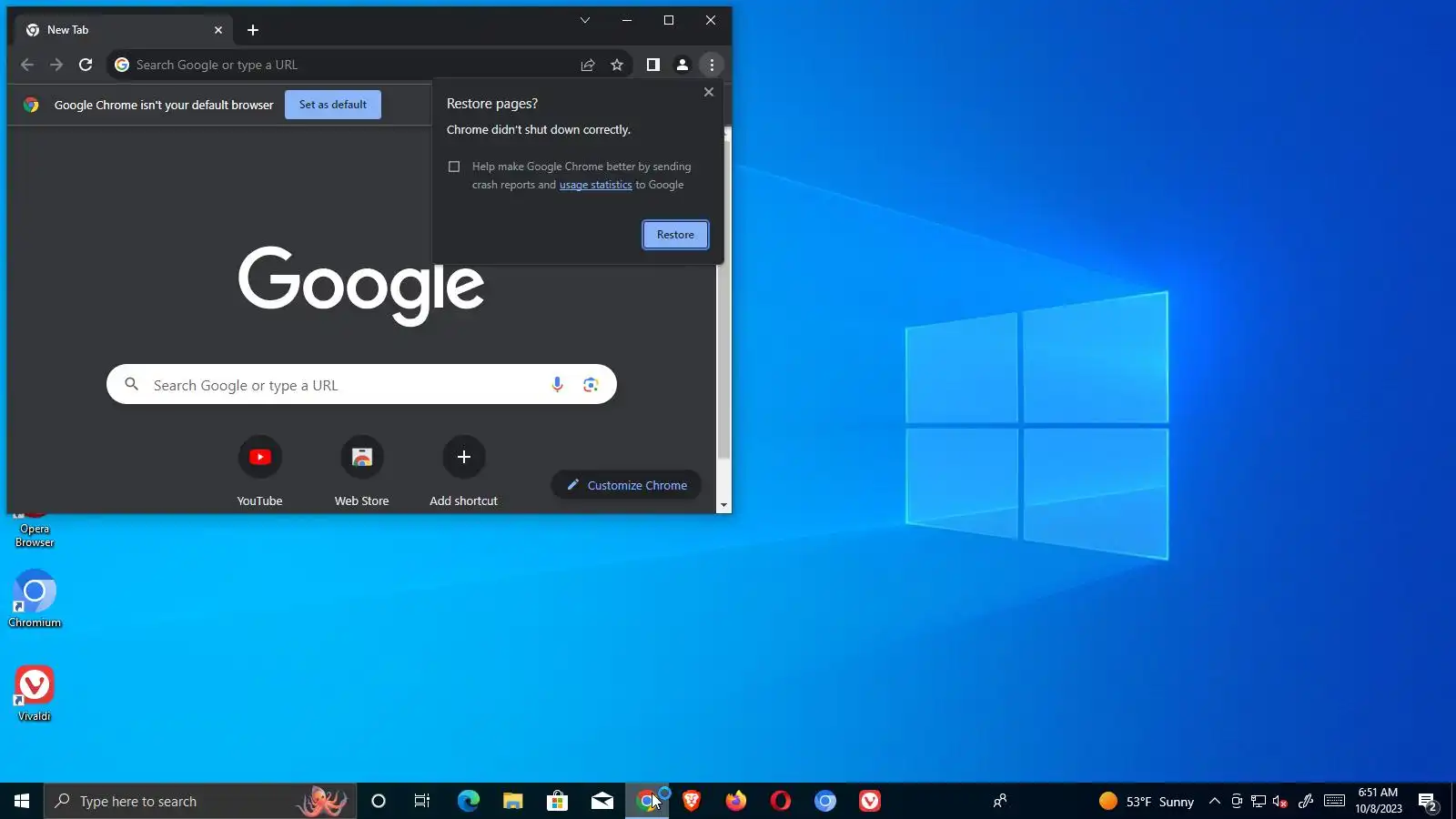The image size is (1456, 819).
Task: Open the weather widget showing 53°F Sunny
Action: 1147,801
